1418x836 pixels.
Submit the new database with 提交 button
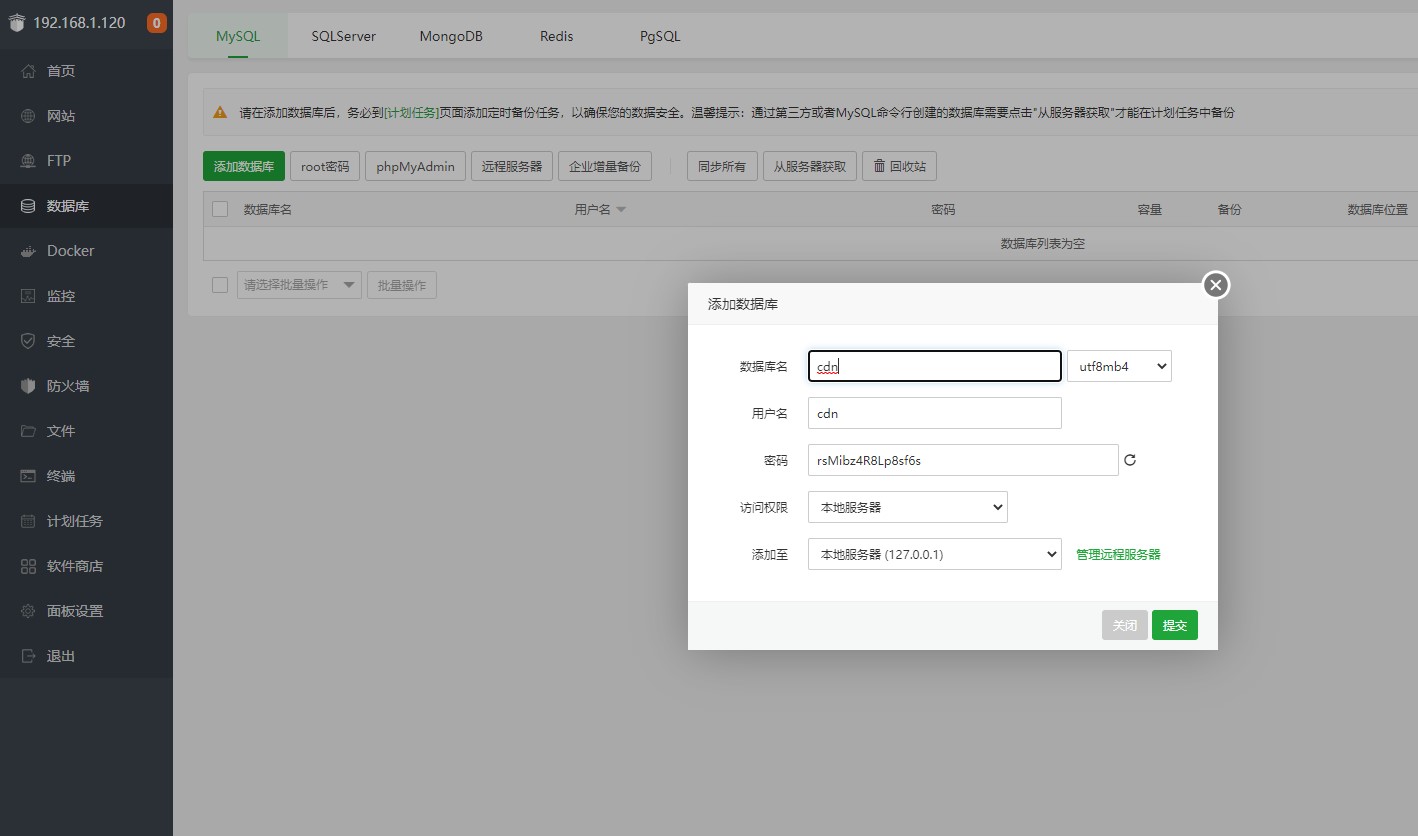tap(1174, 624)
